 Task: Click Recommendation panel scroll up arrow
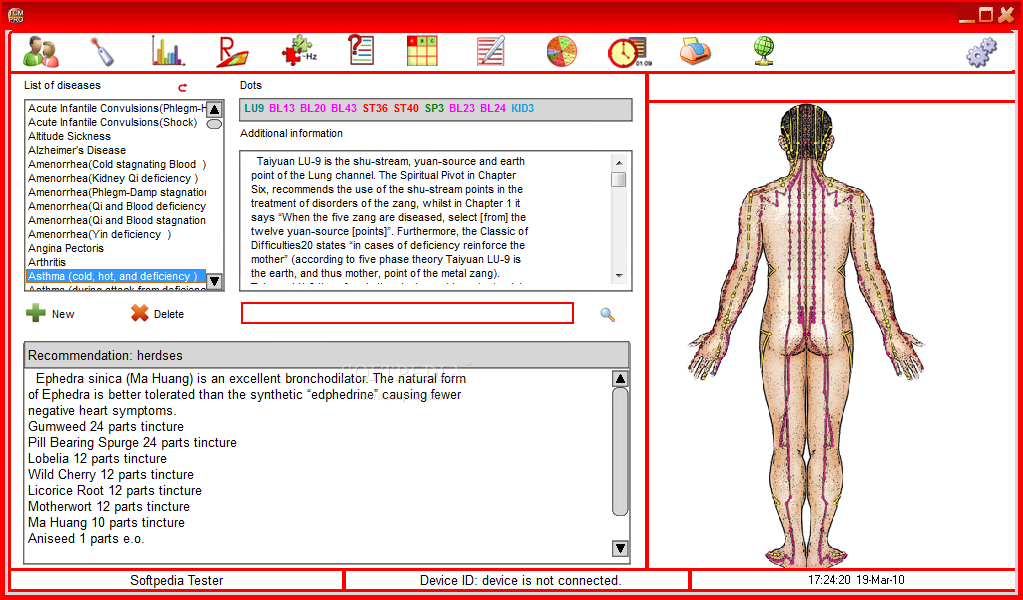[x=620, y=379]
